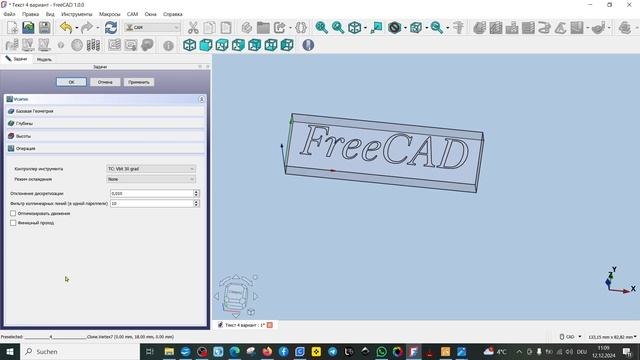Screen dimensions: 640x360
Task: Switch to bottom view cube
Action: pyautogui.click(x=271, y=45)
